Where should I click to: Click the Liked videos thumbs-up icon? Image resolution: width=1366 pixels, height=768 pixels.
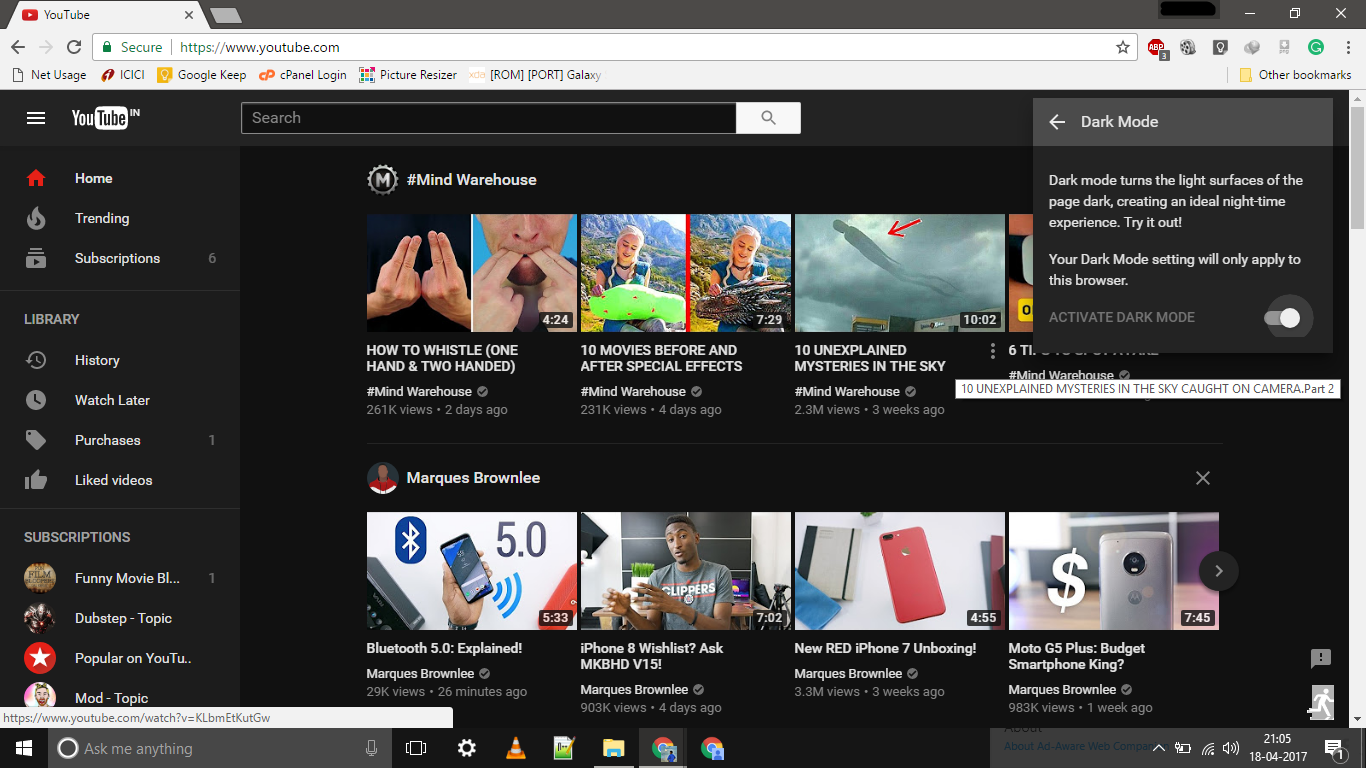click(36, 480)
